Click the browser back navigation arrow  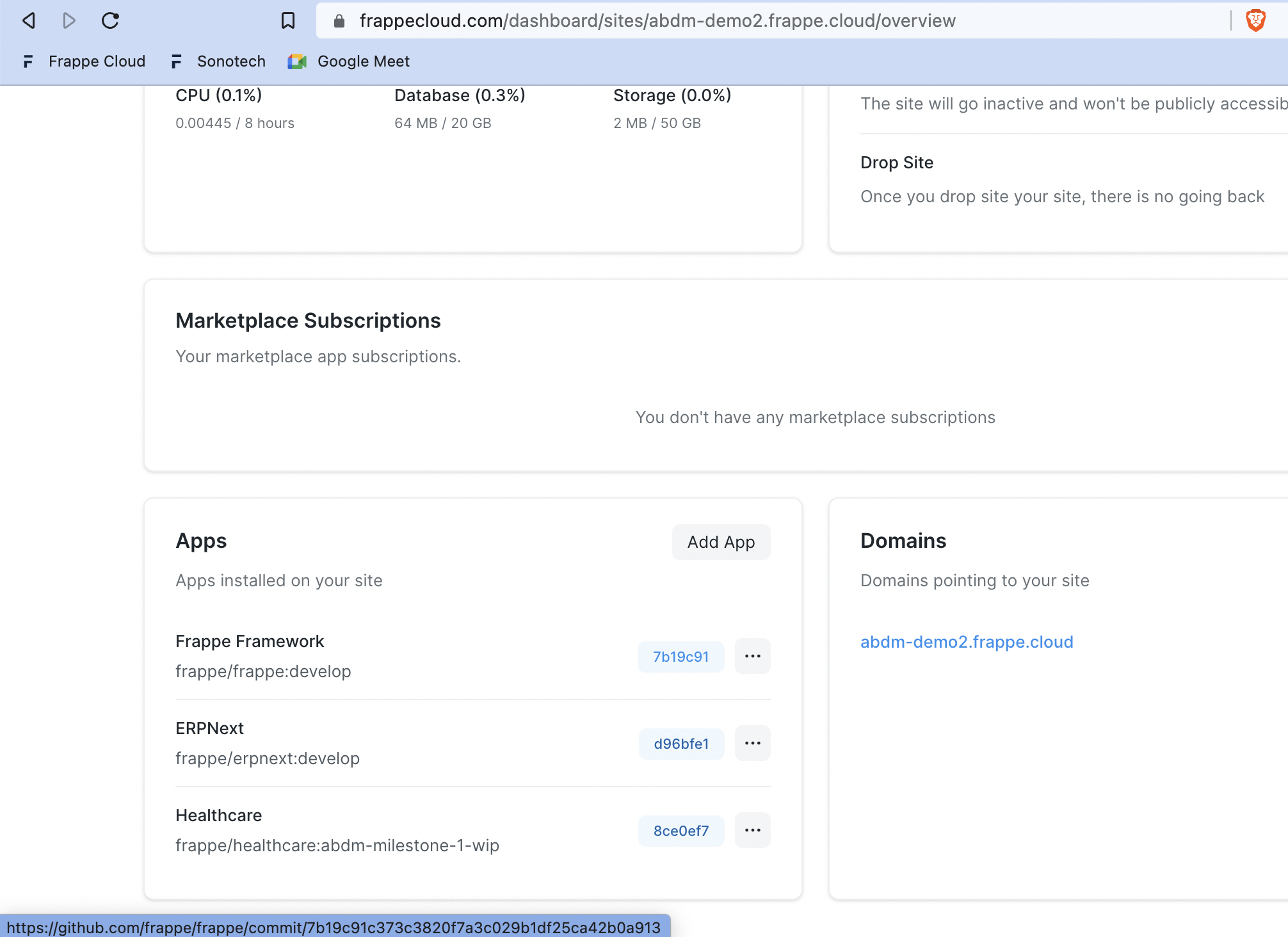coord(27,20)
